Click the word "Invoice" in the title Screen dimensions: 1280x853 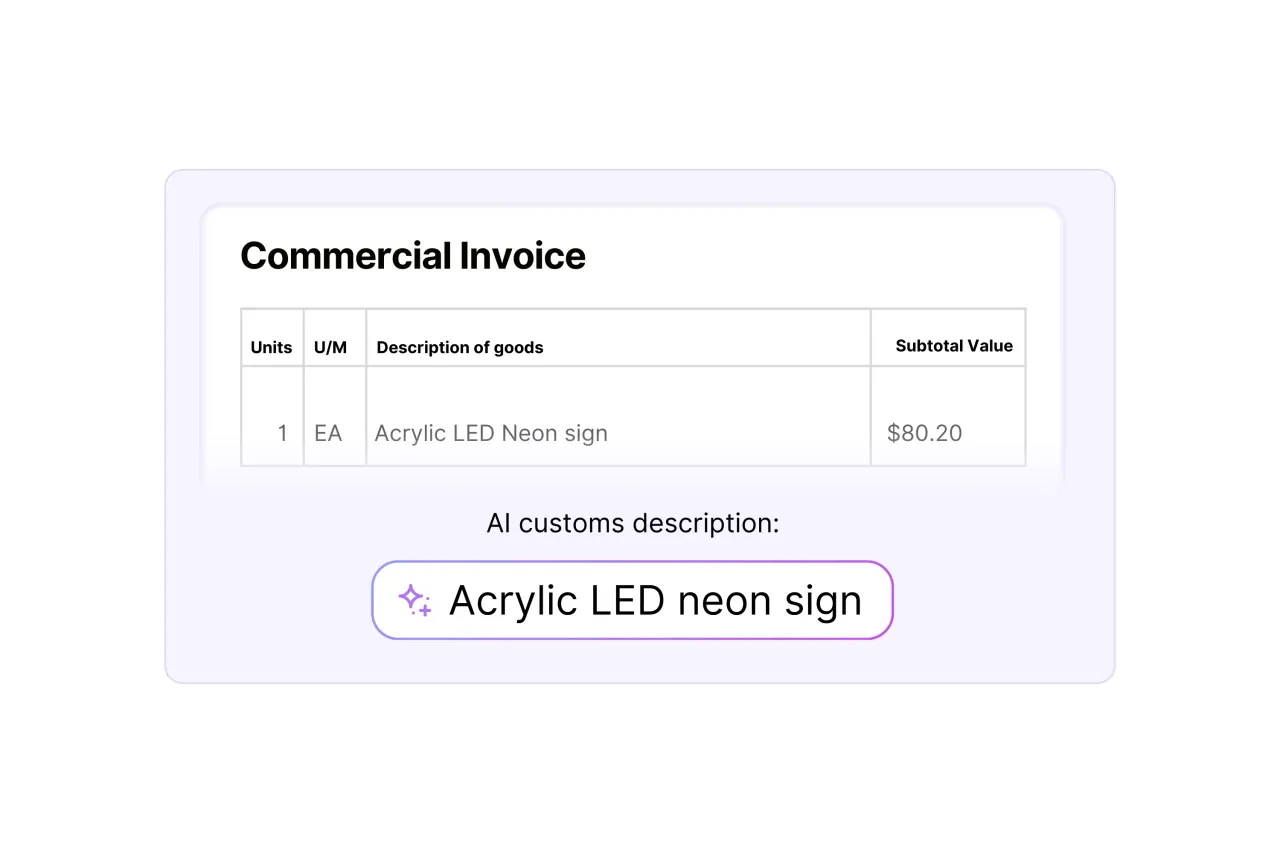[x=522, y=256]
